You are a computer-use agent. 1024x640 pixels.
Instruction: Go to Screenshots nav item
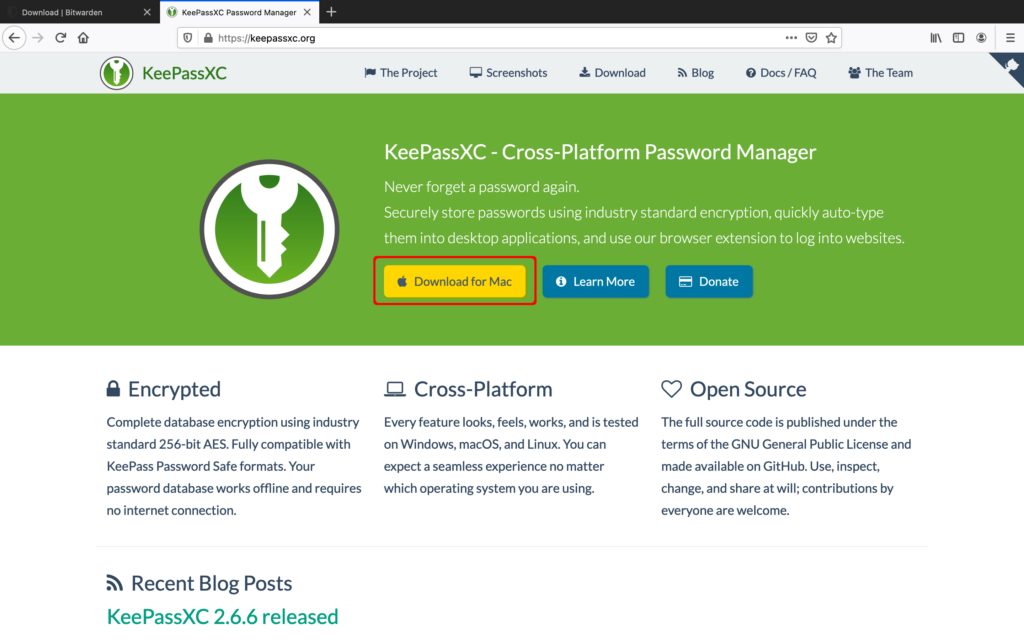click(508, 72)
